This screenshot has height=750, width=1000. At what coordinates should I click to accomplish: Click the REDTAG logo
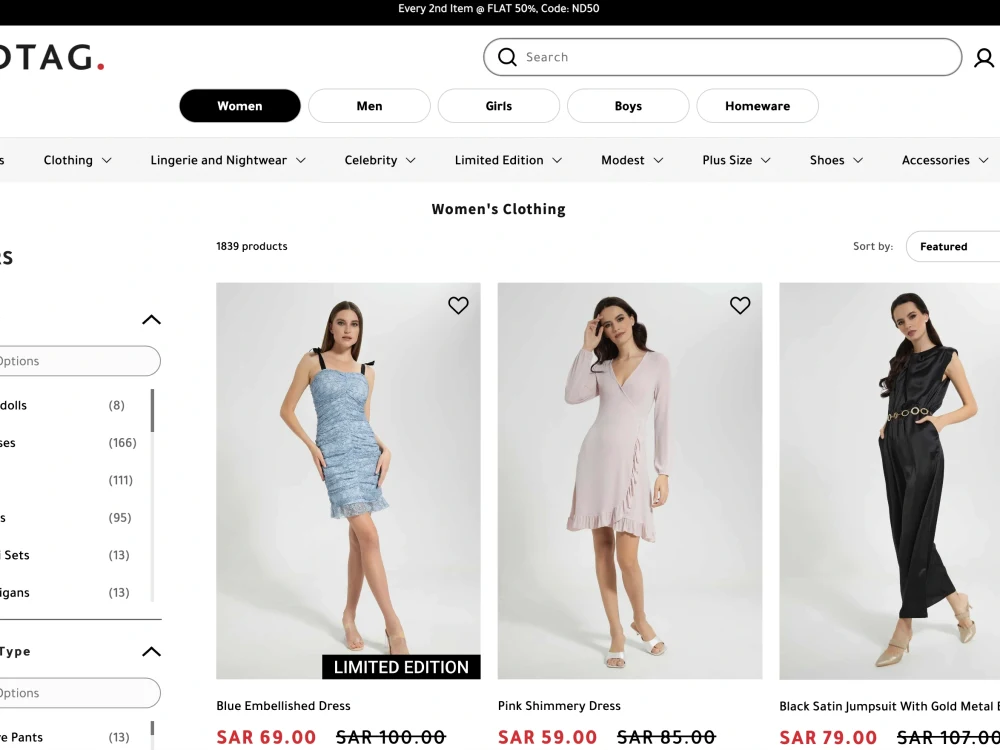pos(51,57)
